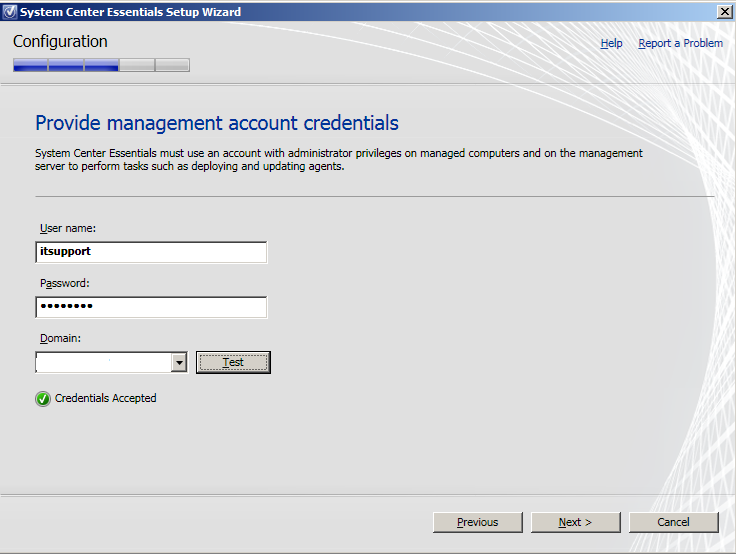Expand the Domain dropdown arrow

(x=179, y=362)
